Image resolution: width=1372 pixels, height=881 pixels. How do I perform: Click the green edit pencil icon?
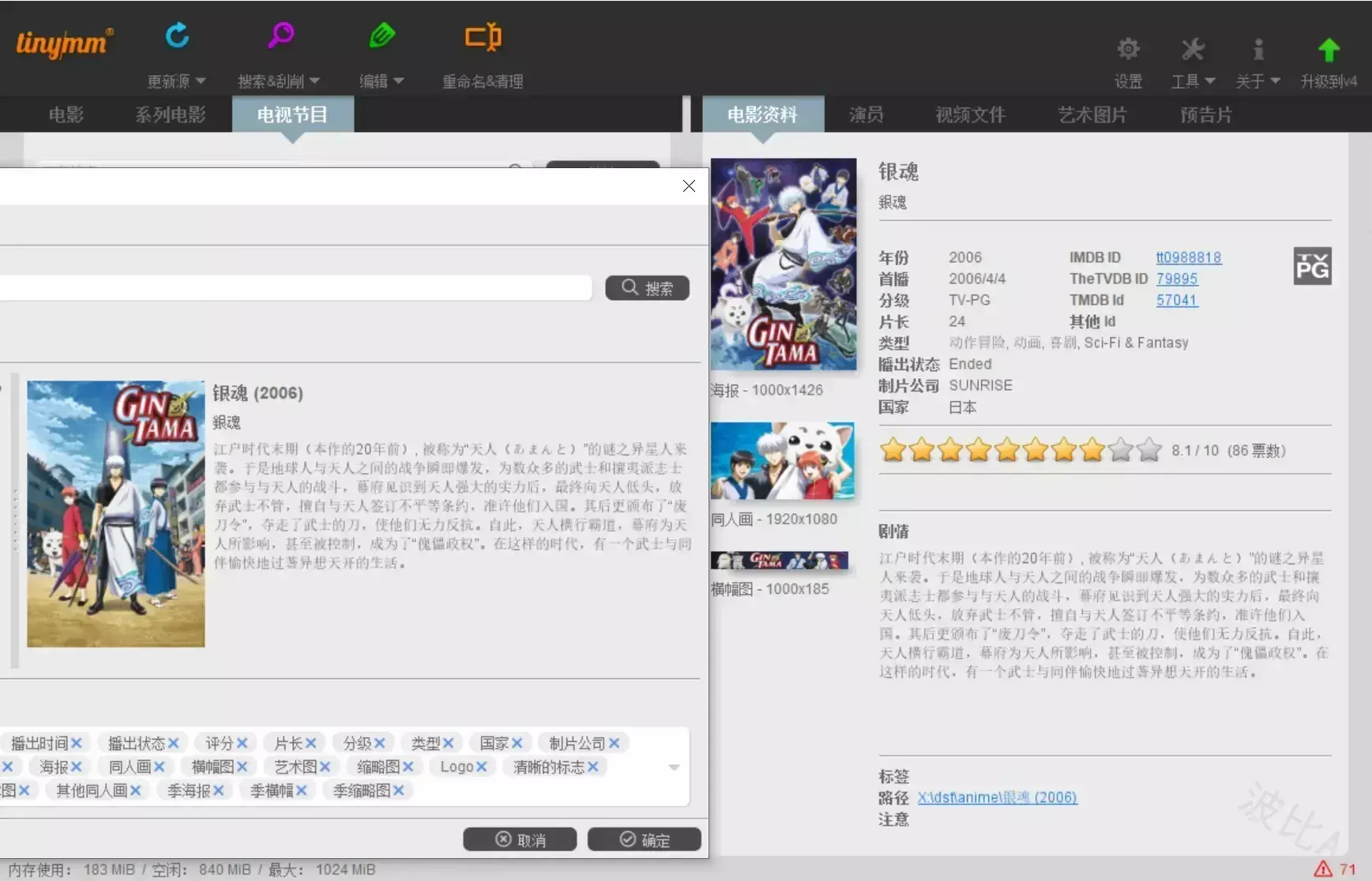[382, 36]
